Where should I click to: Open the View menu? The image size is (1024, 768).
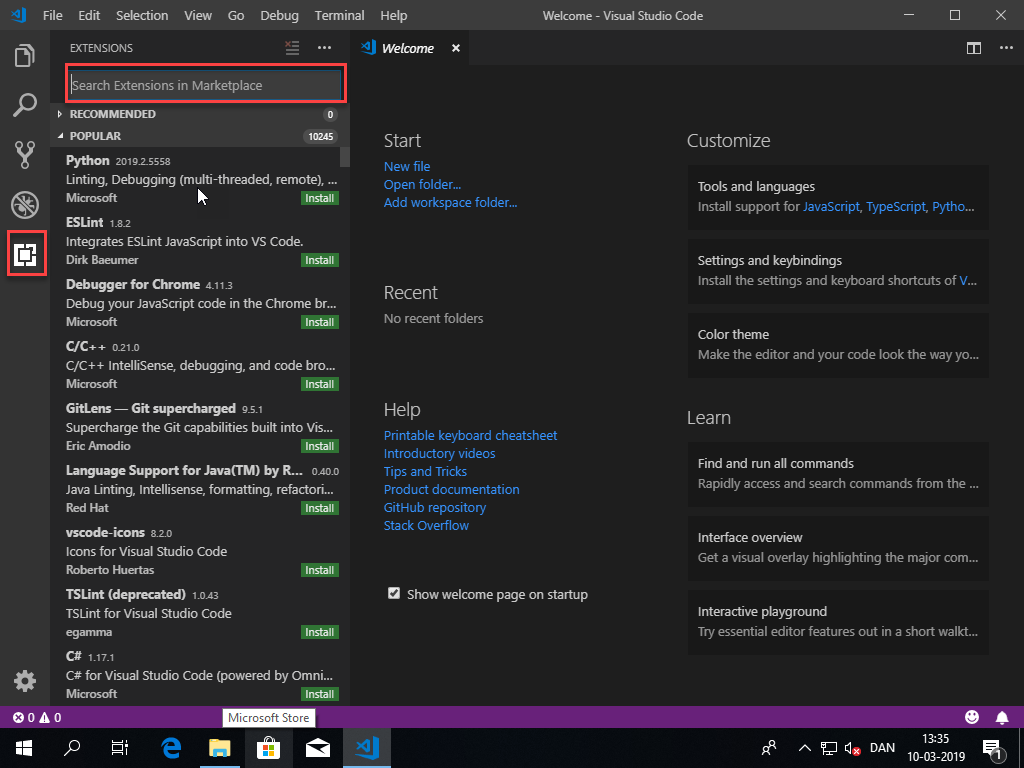tap(198, 15)
